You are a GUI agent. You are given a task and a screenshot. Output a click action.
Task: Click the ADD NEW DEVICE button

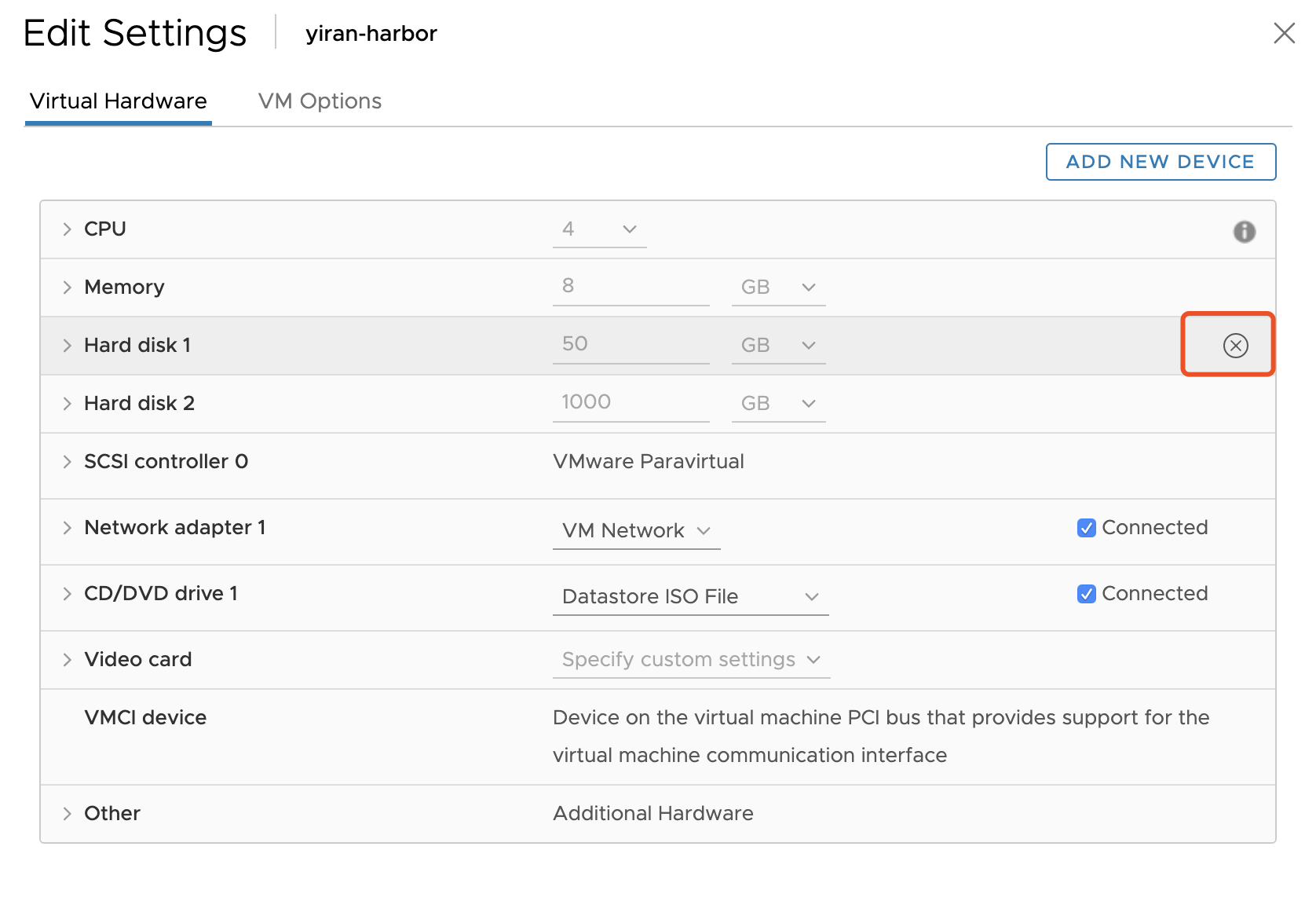coord(1160,162)
